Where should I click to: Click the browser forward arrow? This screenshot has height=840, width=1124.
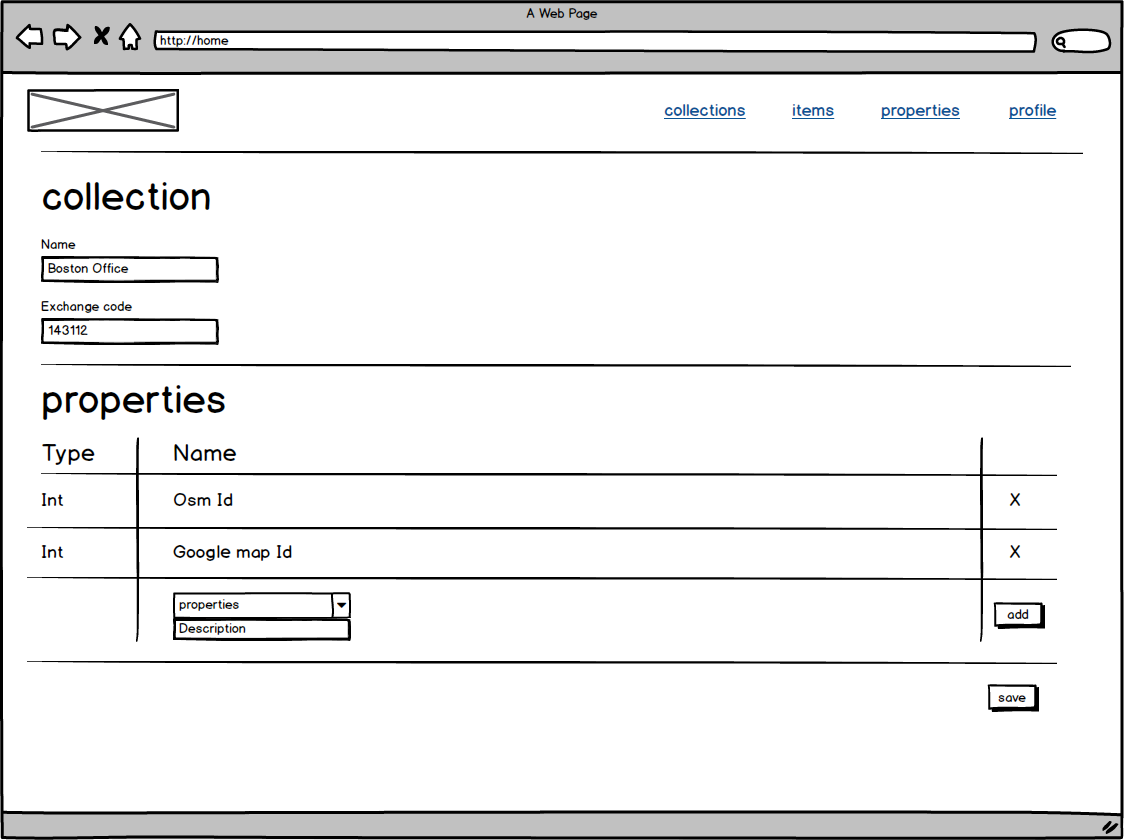(x=67, y=37)
